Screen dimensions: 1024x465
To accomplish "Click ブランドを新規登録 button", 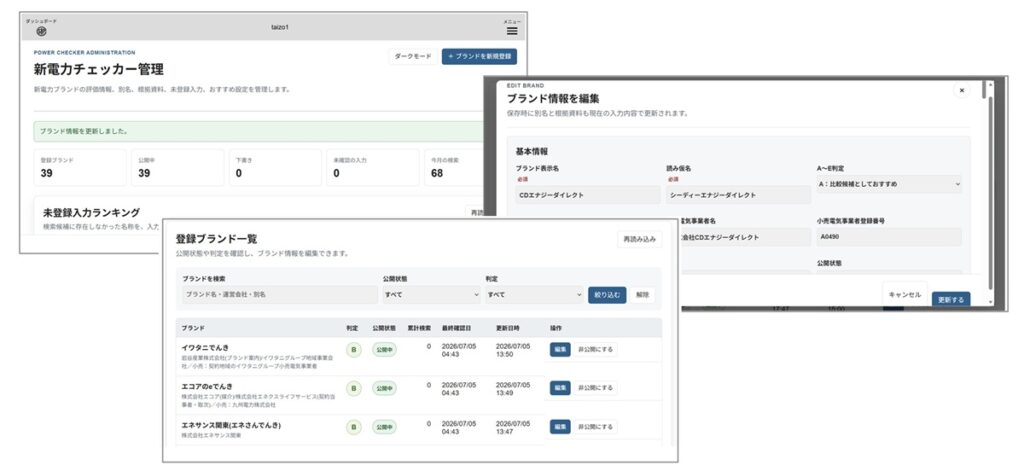I will tap(479, 57).
